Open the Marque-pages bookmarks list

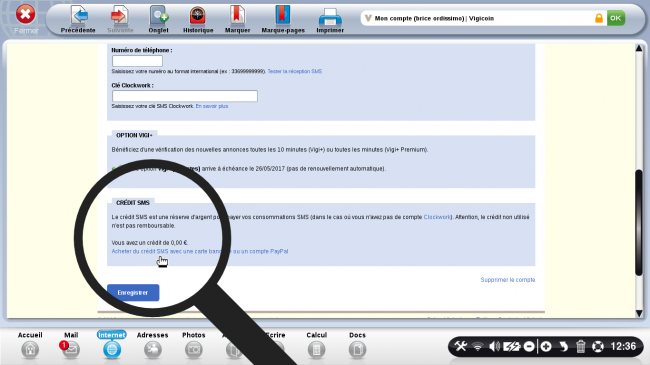point(283,16)
